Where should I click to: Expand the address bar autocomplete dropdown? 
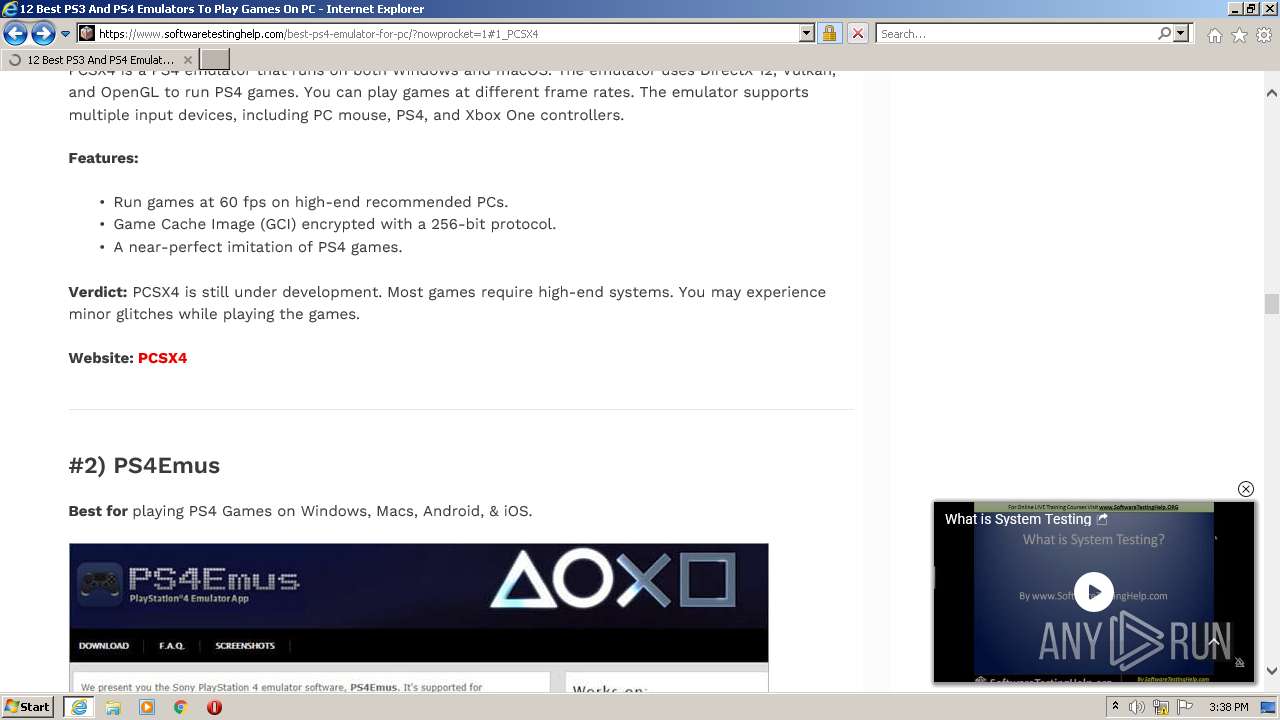click(807, 33)
